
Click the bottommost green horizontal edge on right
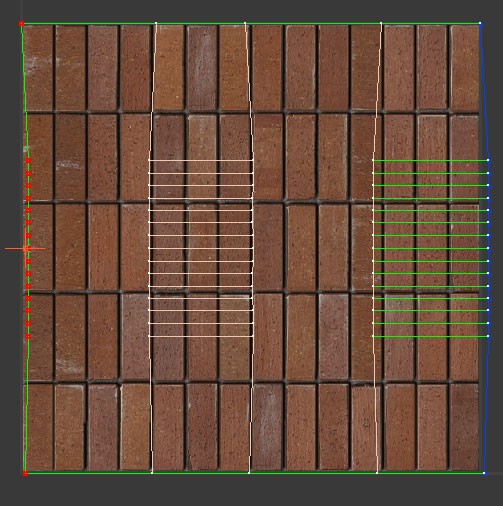pyautogui.click(x=430, y=337)
